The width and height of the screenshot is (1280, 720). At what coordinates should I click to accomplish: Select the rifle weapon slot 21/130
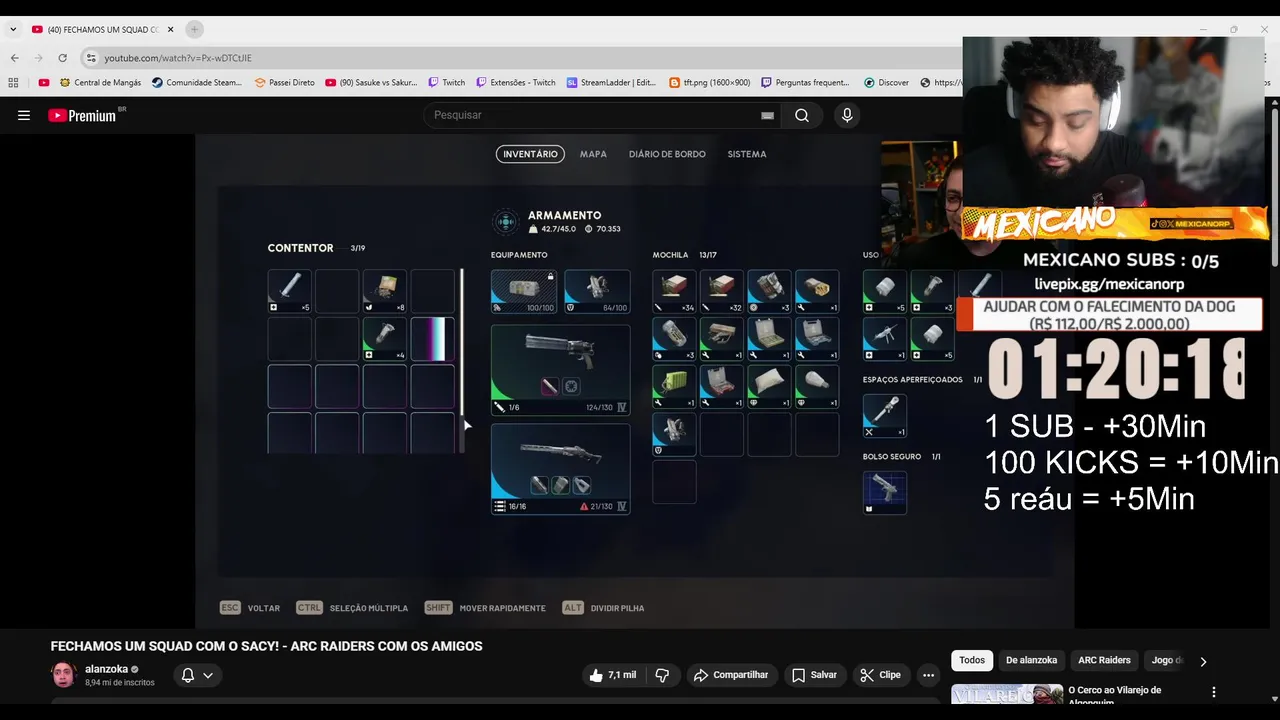560,469
